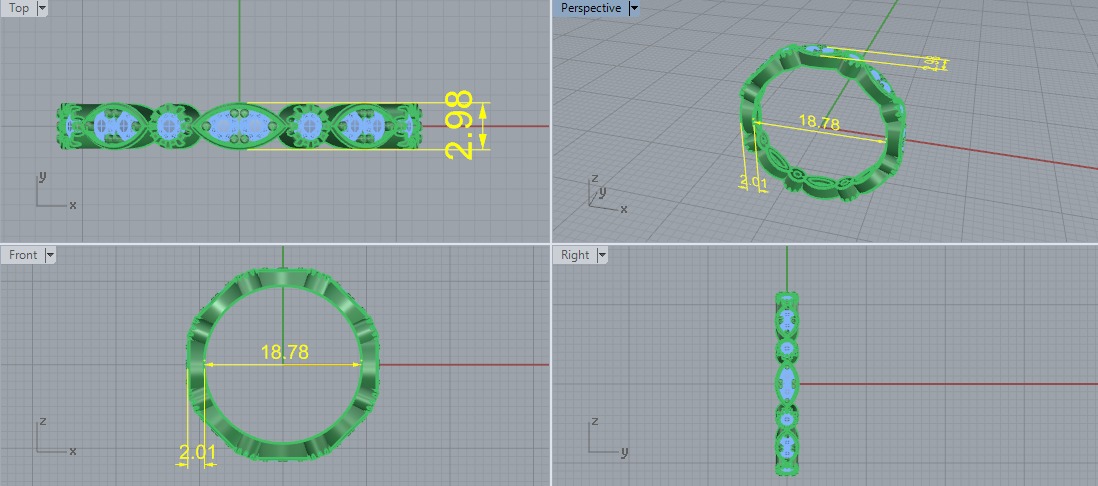The image size is (1098, 486).
Task: Open the Right viewport dropdown arrow
Action: (602, 255)
